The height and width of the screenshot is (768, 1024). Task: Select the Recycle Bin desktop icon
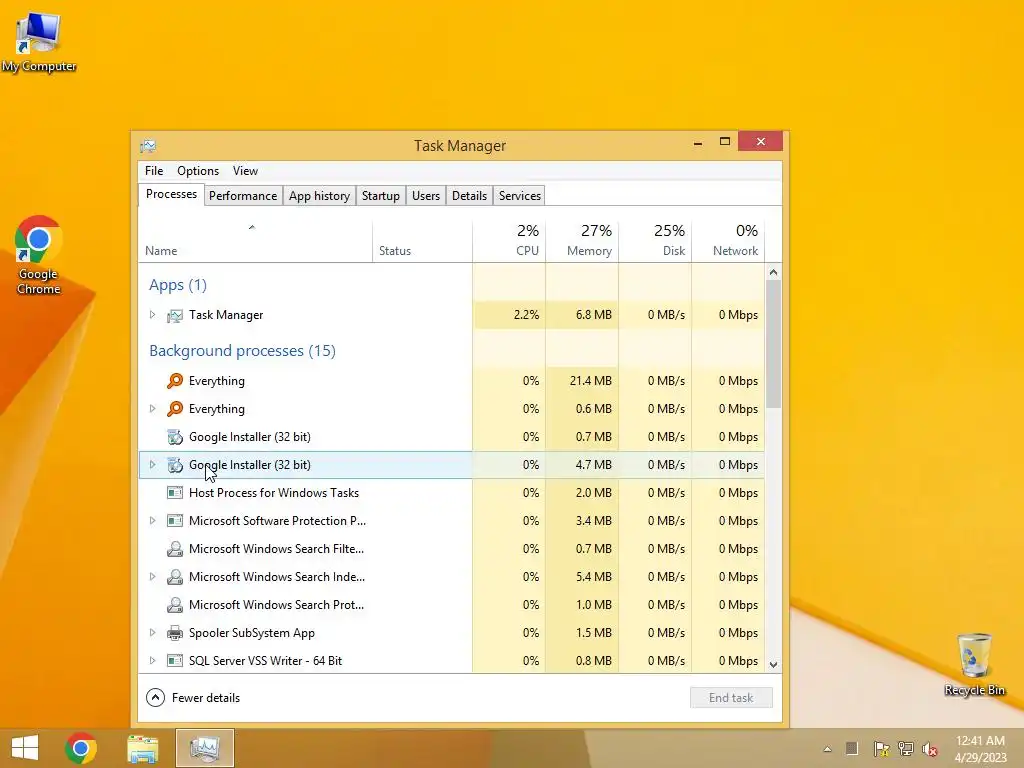[x=974, y=664]
